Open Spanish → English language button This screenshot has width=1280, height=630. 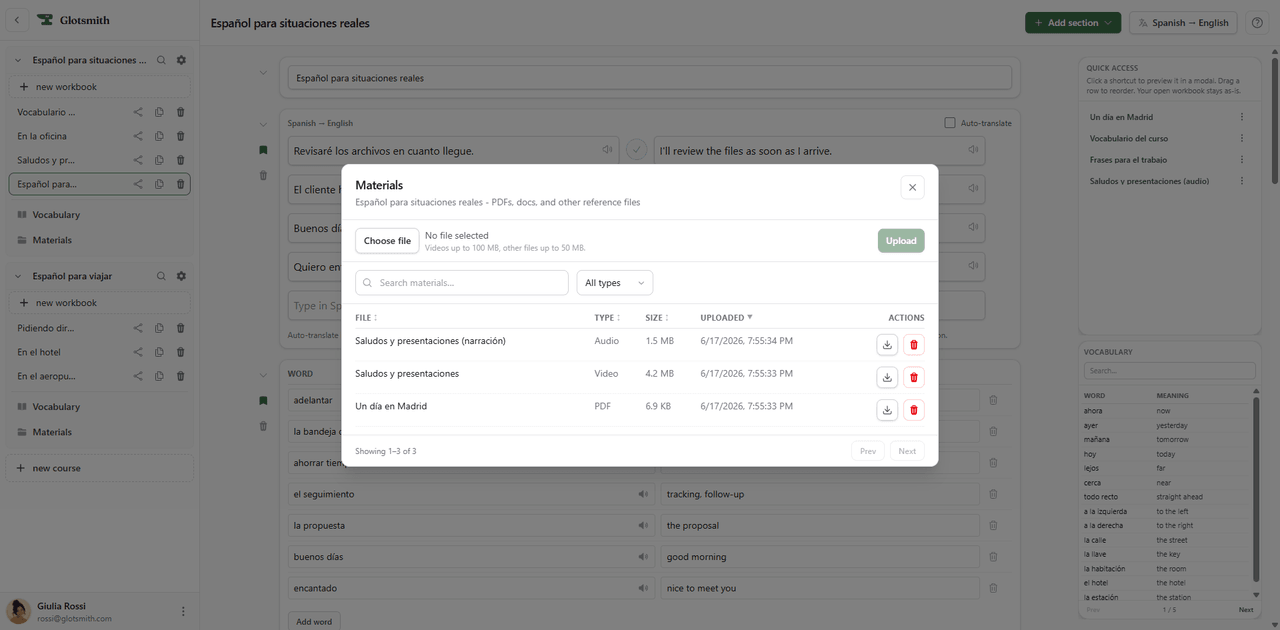(x=1183, y=23)
